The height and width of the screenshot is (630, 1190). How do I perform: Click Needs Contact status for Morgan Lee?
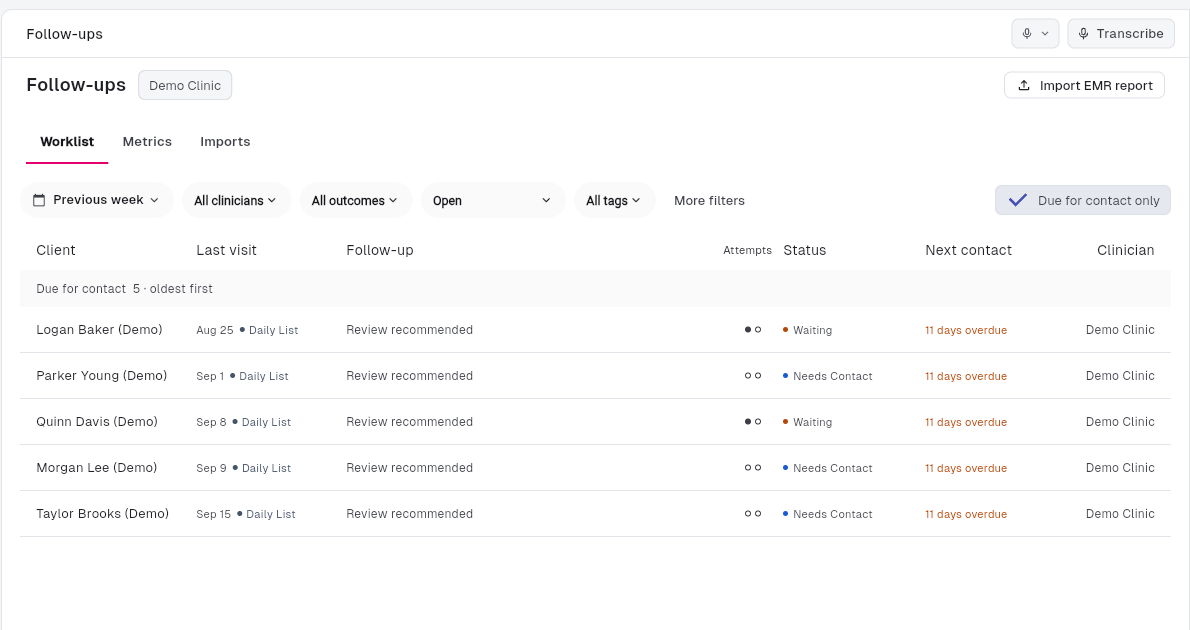click(828, 468)
